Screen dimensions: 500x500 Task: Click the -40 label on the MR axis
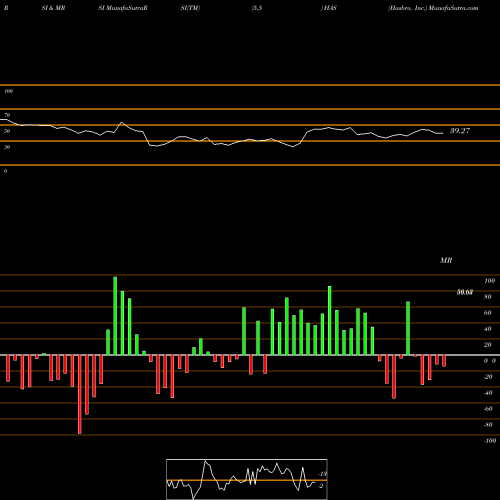click(x=488, y=393)
